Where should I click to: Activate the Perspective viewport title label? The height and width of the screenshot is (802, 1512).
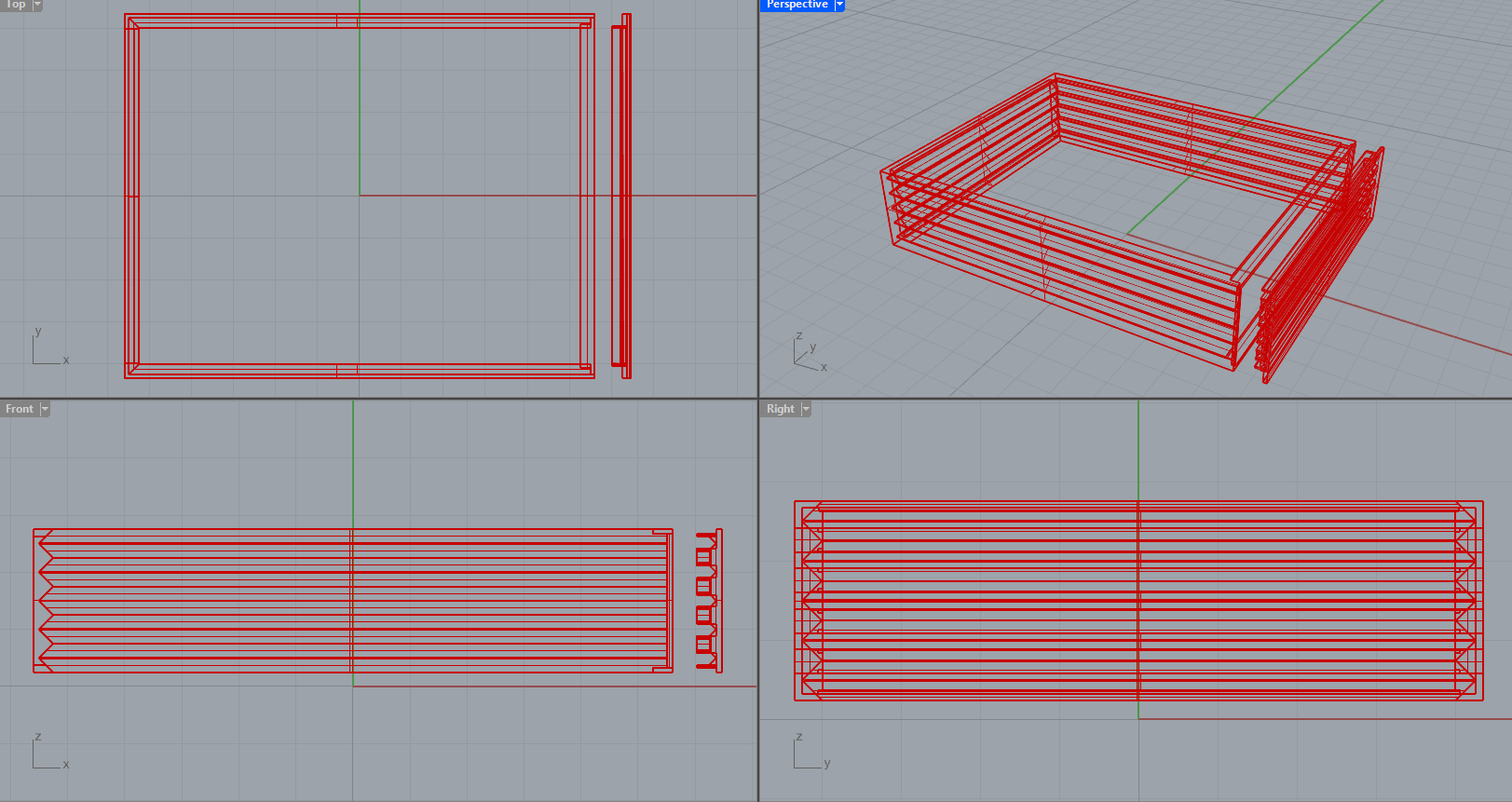(x=797, y=5)
